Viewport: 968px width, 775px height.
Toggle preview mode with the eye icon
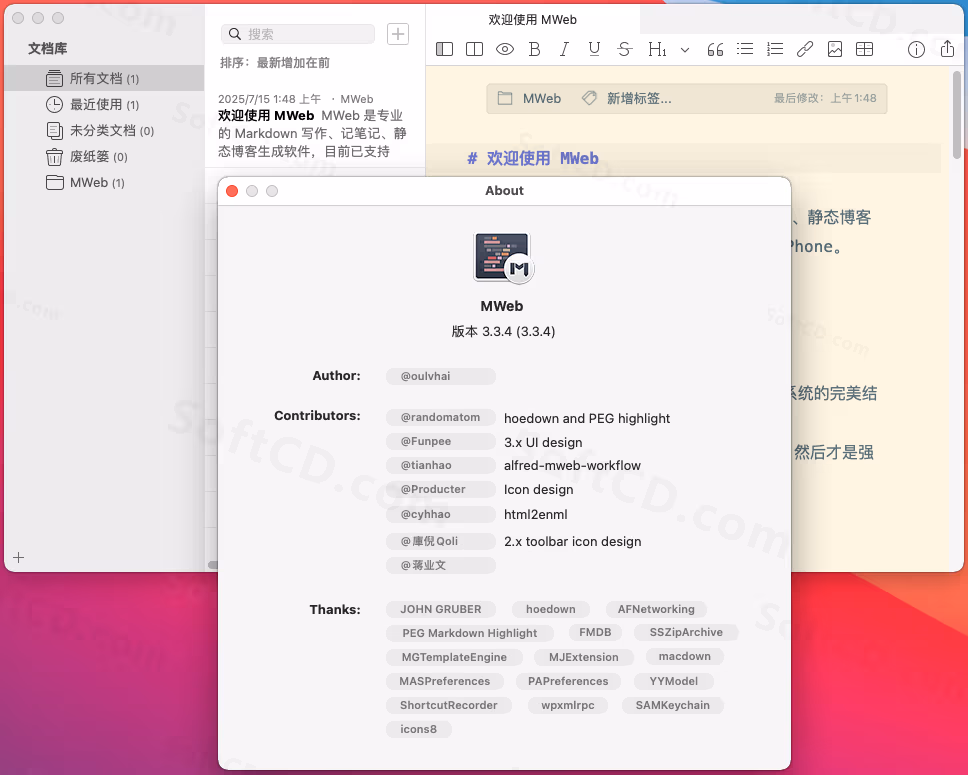click(504, 49)
